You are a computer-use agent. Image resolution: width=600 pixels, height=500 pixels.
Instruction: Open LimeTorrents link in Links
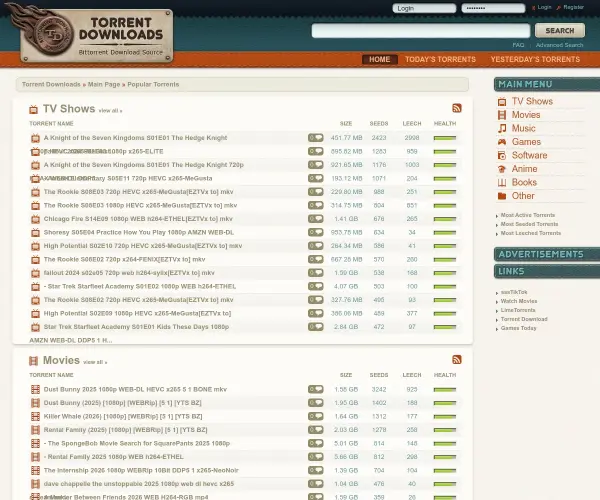point(518,310)
